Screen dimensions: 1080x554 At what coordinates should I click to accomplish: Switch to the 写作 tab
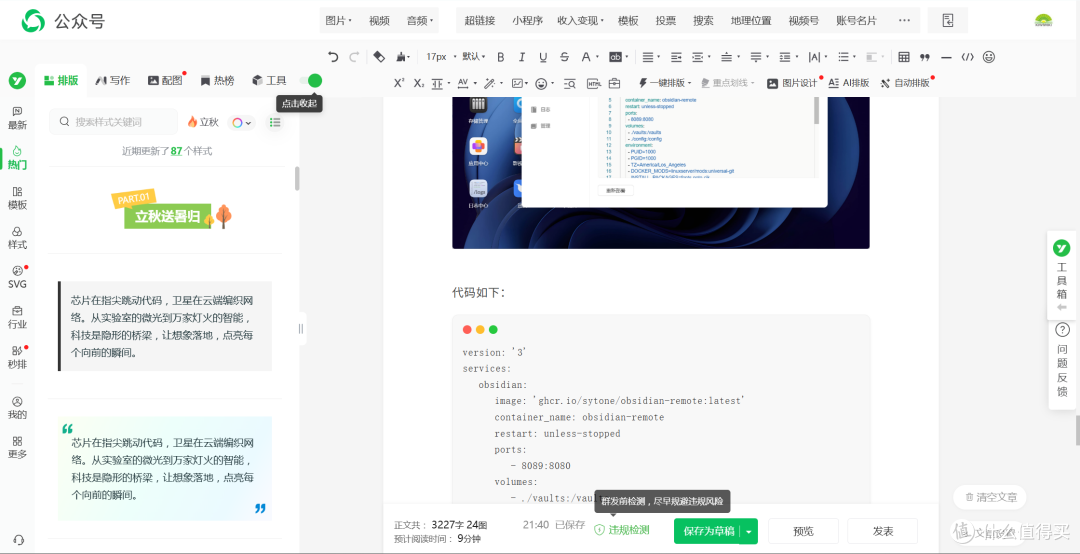click(x=113, y=81)
